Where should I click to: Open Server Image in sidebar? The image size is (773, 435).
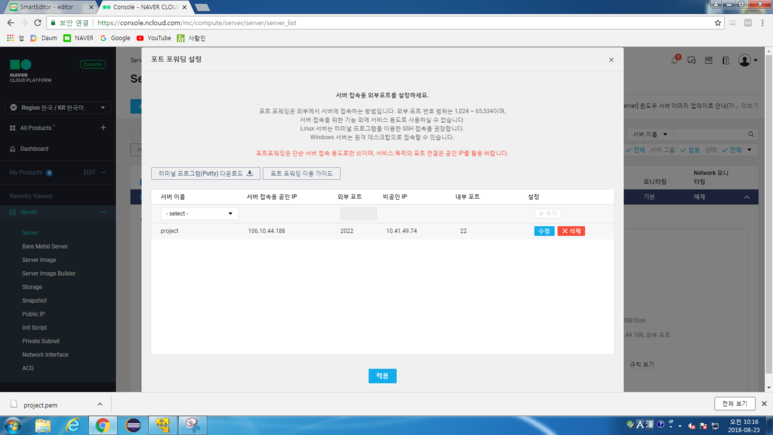click(39, 260)
